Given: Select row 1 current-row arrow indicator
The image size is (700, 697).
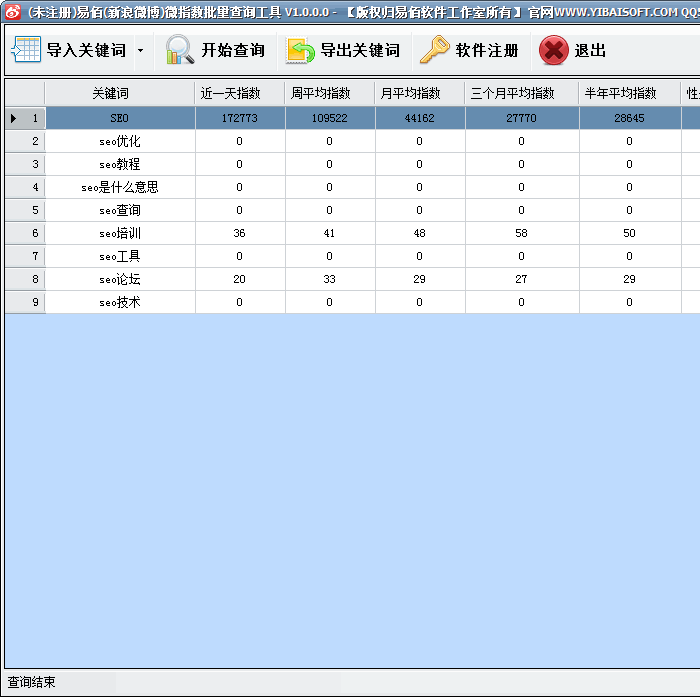Looking at the screenshot, I should pyautogui.click(x=13, y=118).
